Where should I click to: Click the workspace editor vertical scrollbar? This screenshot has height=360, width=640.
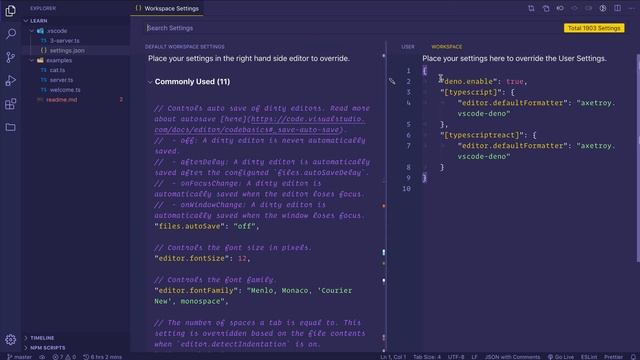coord(638,158)
